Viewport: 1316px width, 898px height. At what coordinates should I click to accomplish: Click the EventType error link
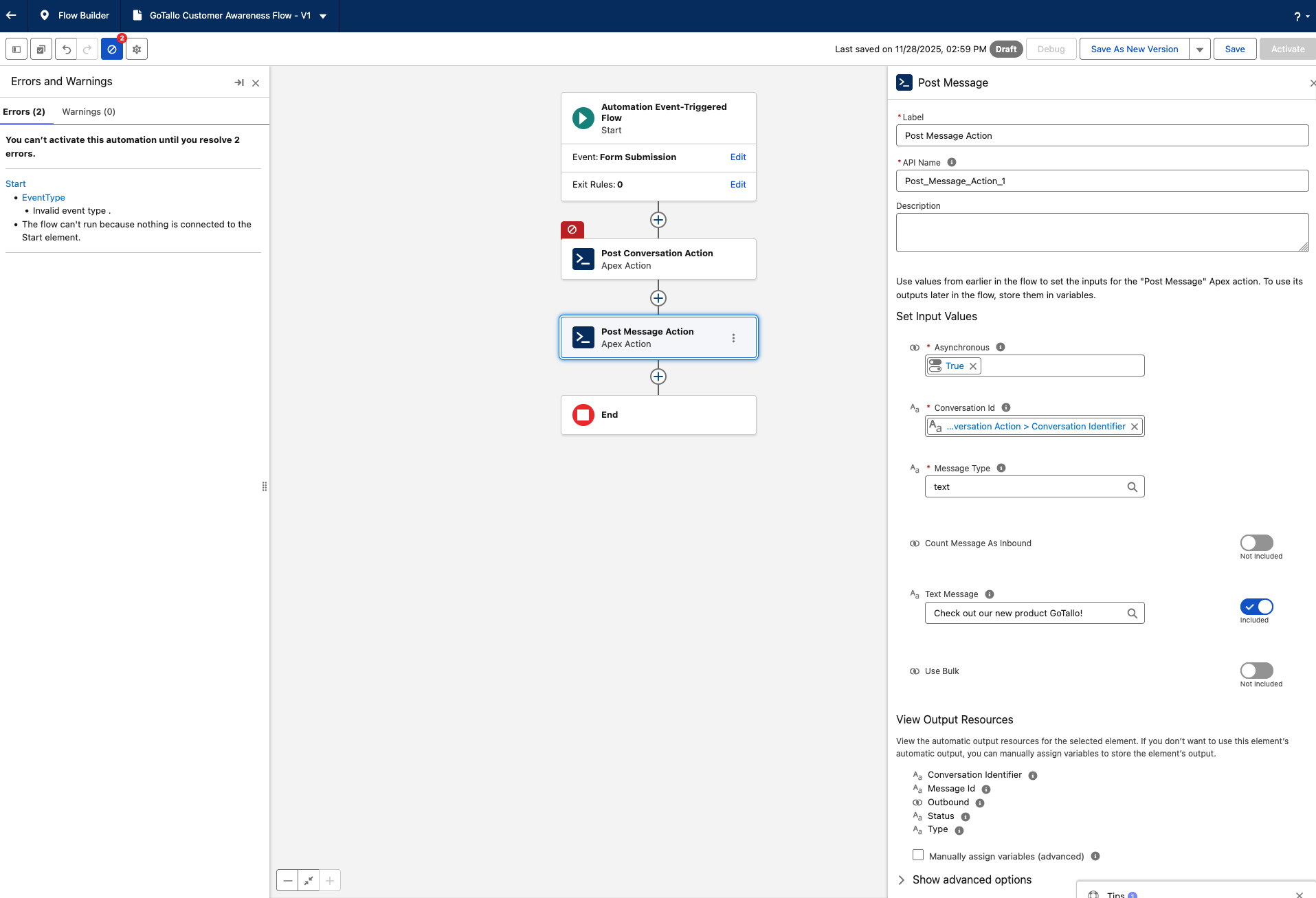point(43,197)
